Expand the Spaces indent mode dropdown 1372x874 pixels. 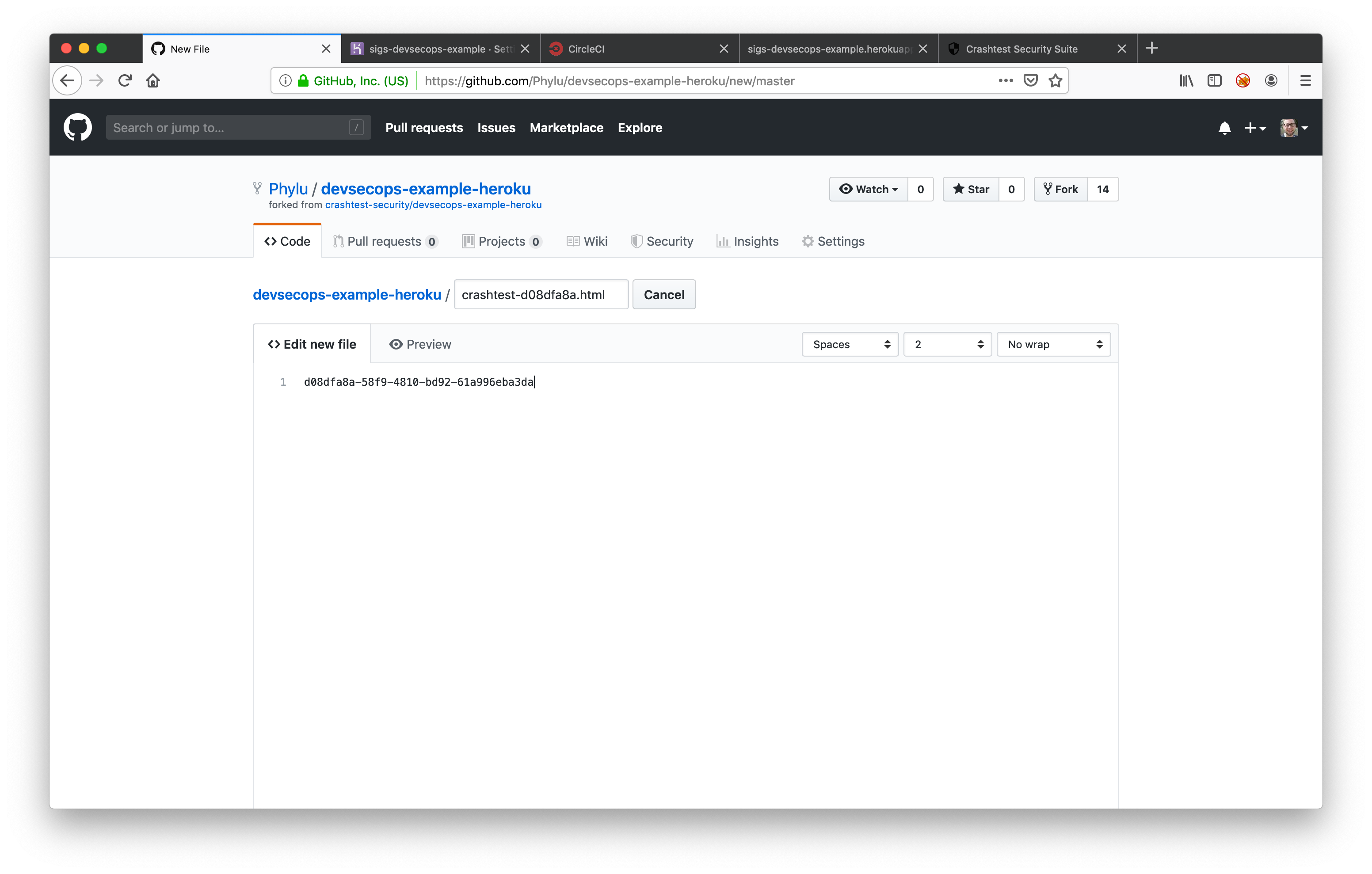point(850,344)
